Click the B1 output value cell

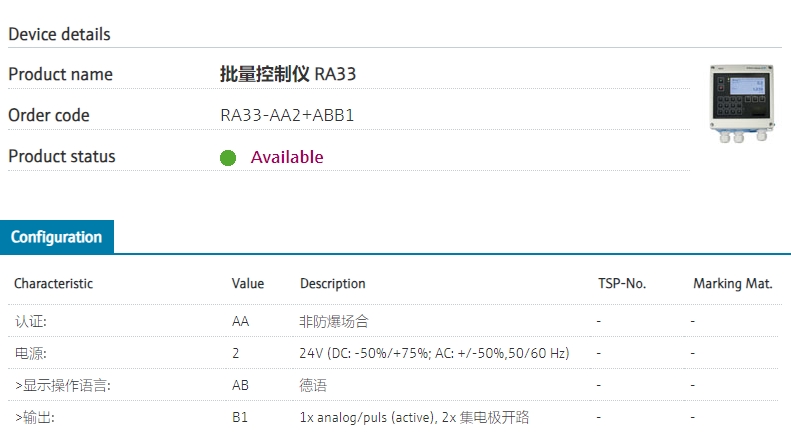(240, 417)
